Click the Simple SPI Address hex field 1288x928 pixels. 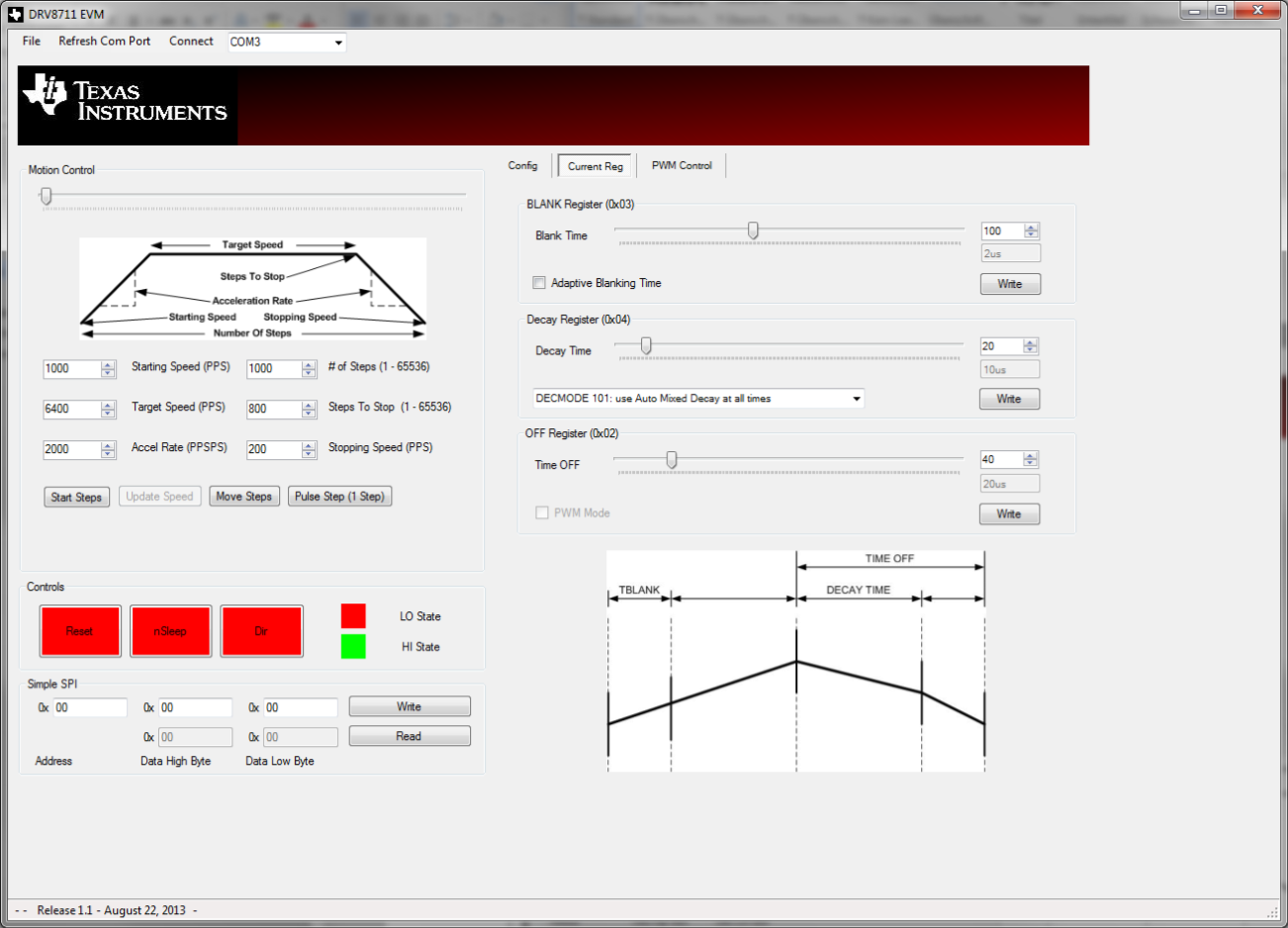(90, 707)
